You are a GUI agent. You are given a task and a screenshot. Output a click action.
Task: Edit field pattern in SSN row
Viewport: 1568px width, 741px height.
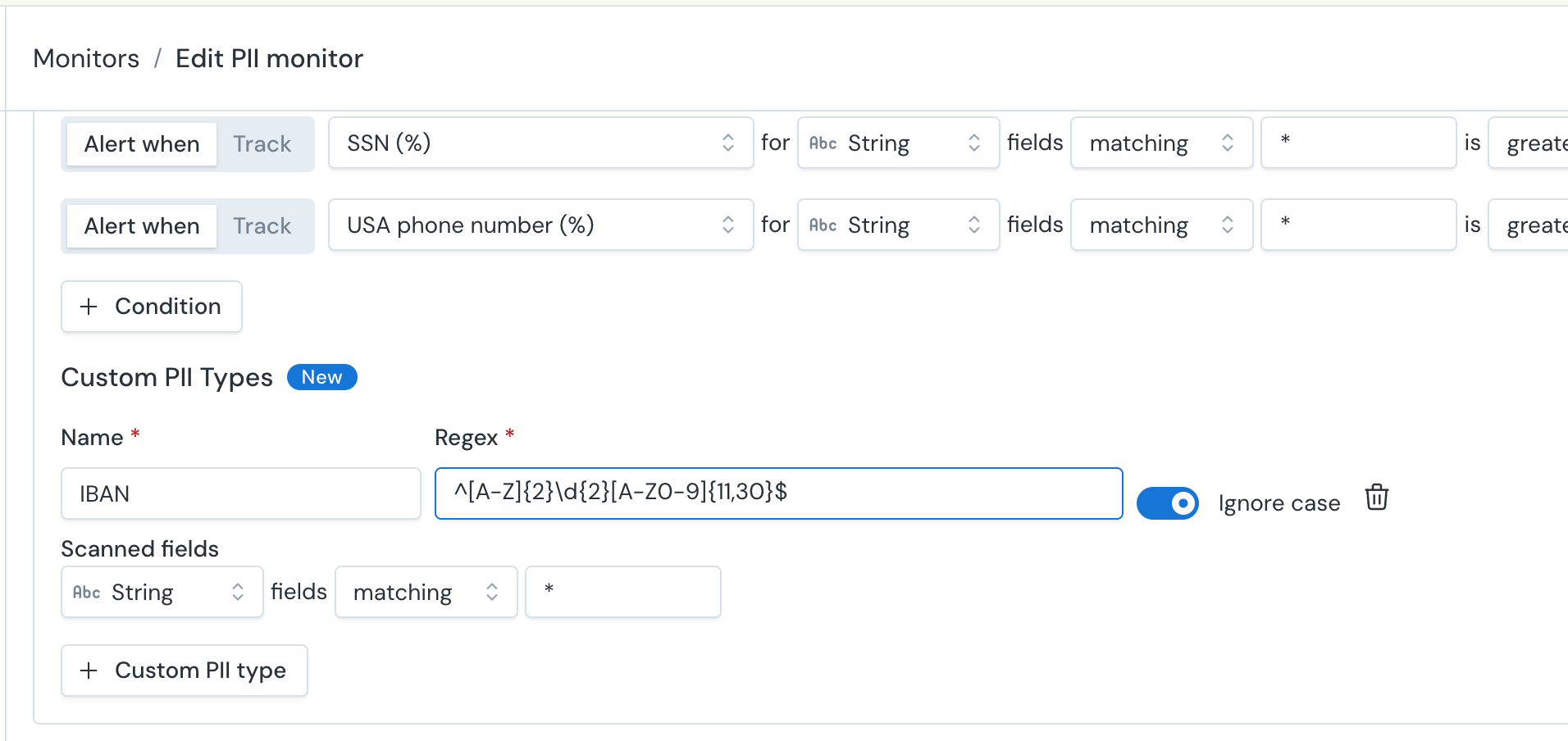(1358, 143)
